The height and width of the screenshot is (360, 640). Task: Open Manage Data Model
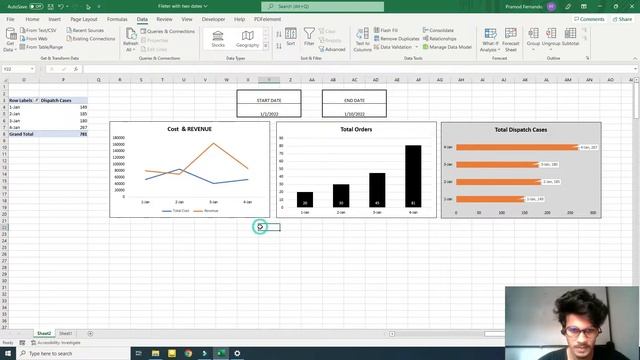[447, 47]
